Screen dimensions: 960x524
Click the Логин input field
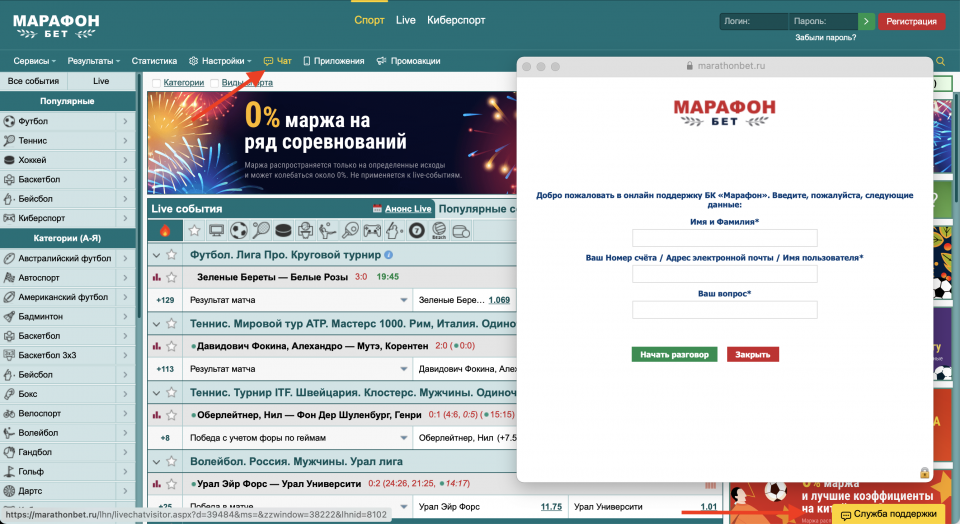tap(754, 21)
